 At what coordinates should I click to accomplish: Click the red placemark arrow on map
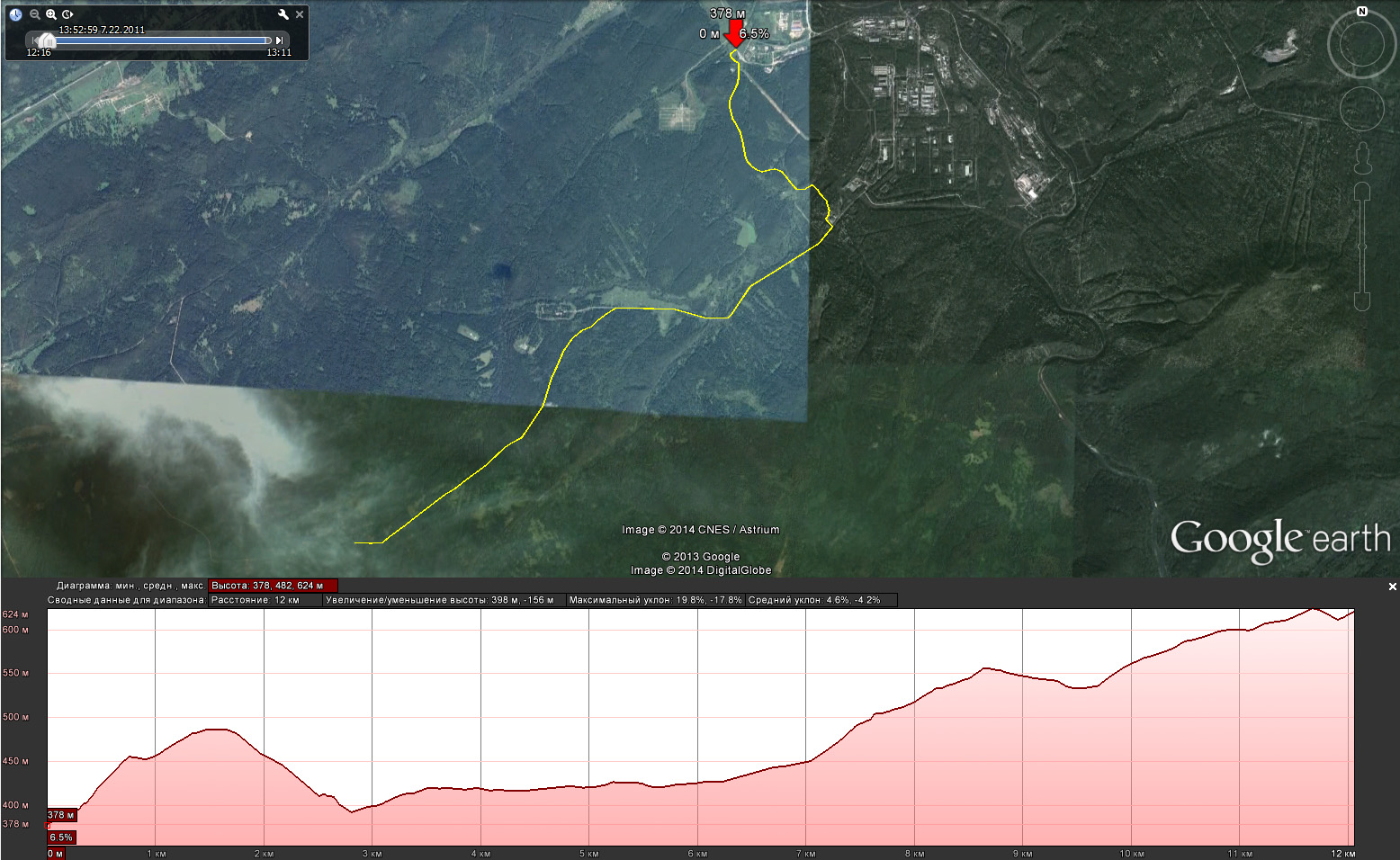[734, 36]
